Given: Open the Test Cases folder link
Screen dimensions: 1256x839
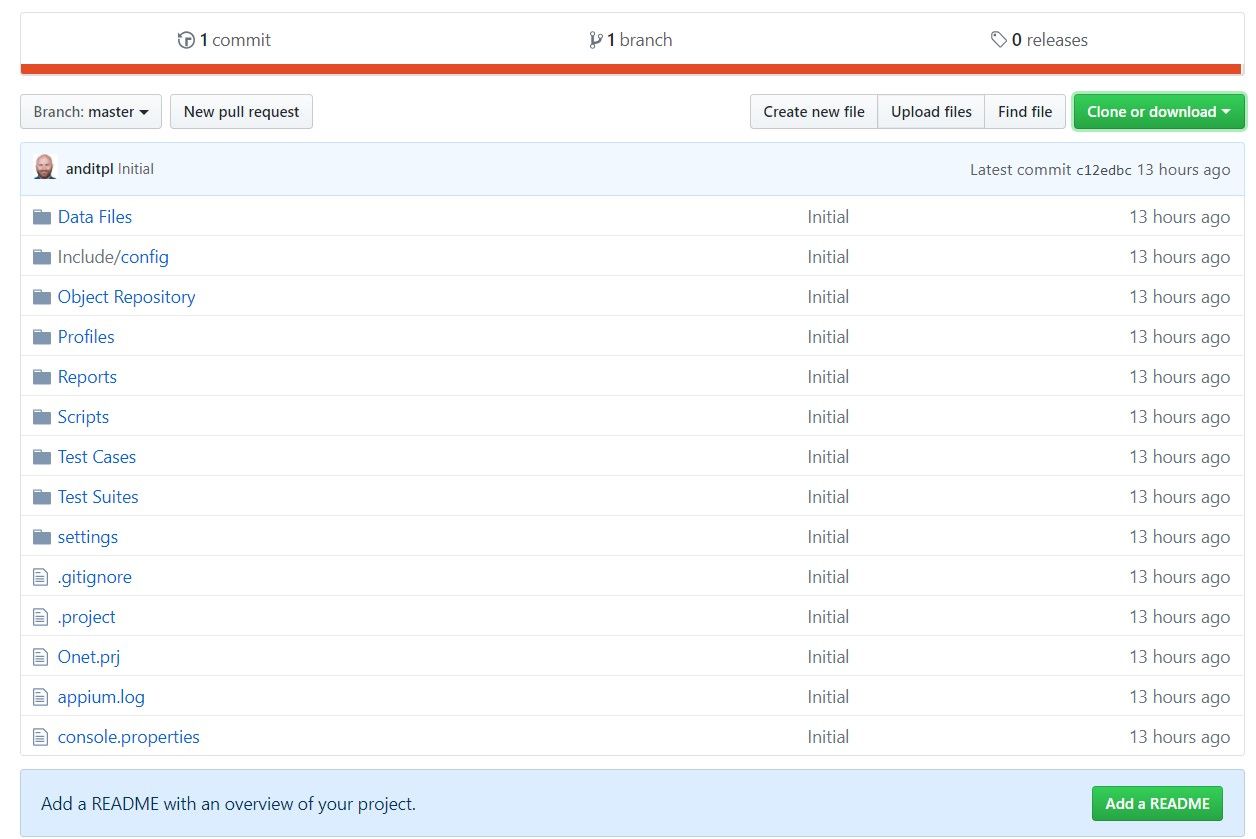Looking at the screenshot, I should point(97,457).
